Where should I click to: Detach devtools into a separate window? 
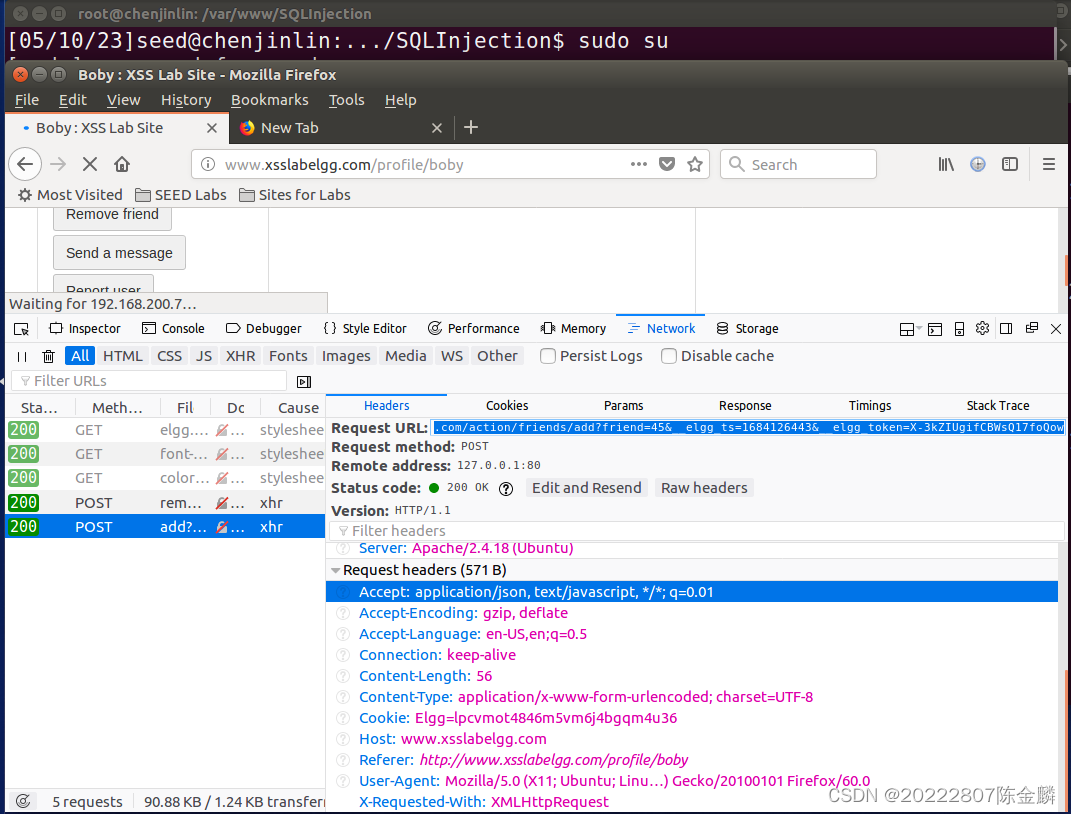pos(1032,328)
